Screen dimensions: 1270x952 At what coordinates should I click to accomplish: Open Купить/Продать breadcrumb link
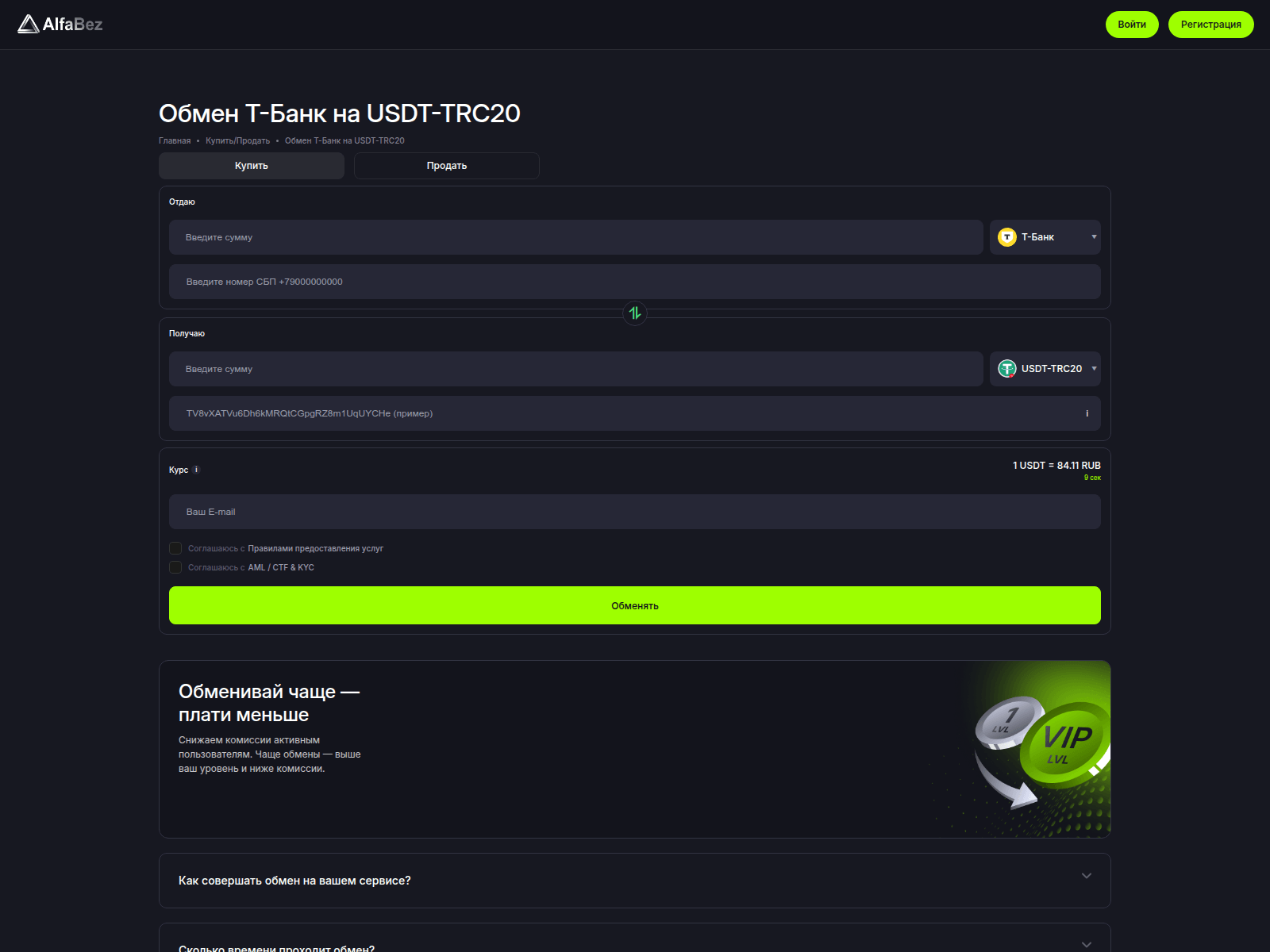(237, 140)
